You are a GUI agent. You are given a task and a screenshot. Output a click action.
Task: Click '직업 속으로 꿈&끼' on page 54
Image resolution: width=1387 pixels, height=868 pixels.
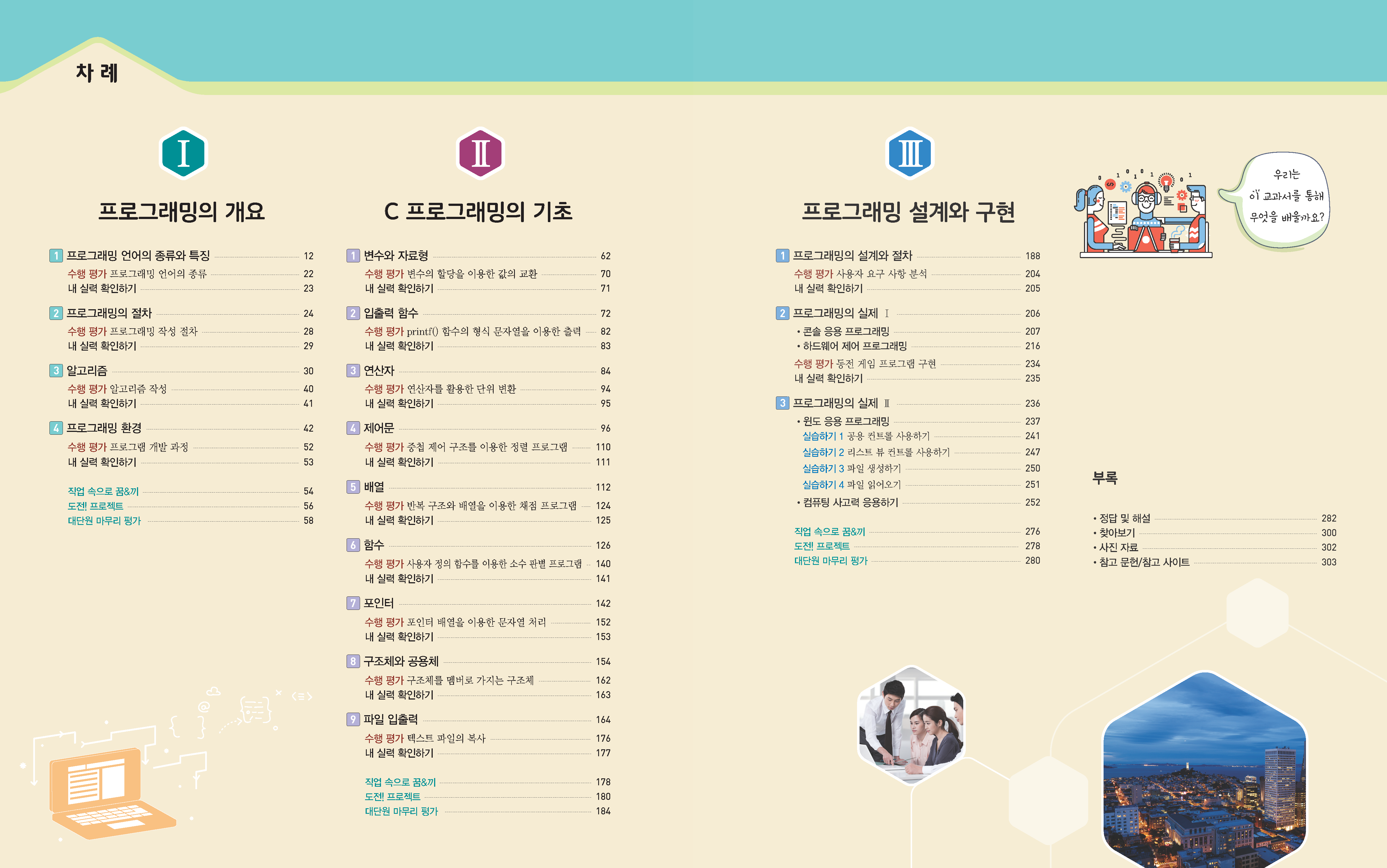(x=103, y=491)
